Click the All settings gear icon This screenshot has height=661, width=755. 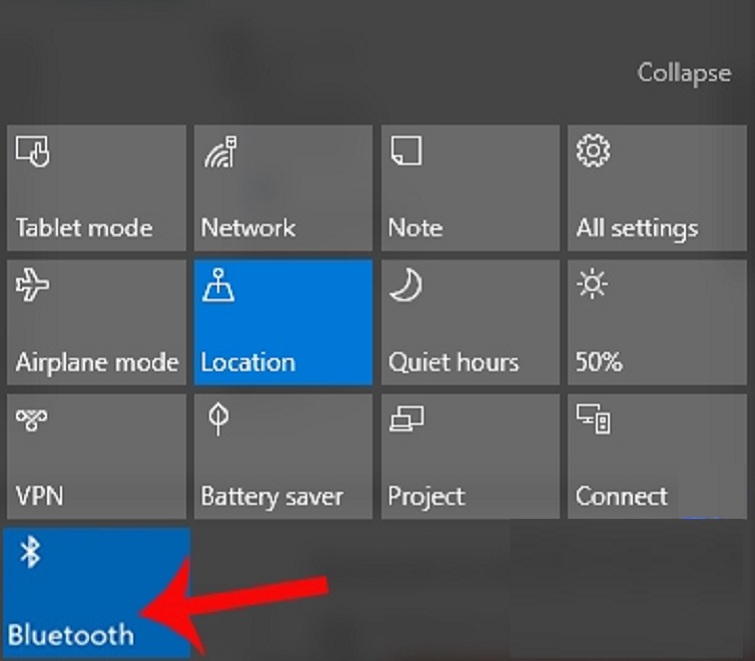coord(593,151)
